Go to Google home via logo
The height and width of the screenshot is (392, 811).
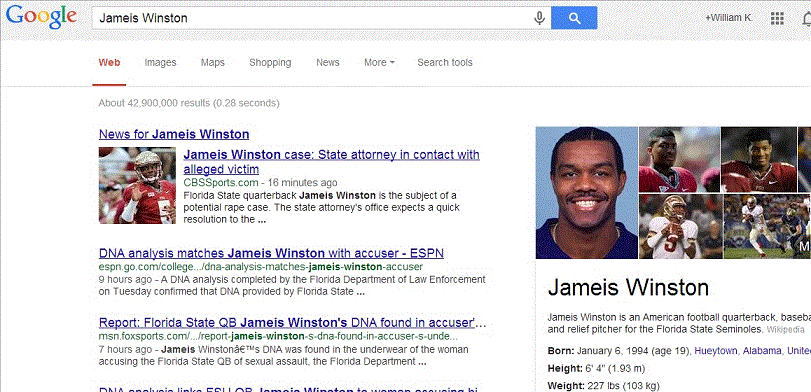41,18
